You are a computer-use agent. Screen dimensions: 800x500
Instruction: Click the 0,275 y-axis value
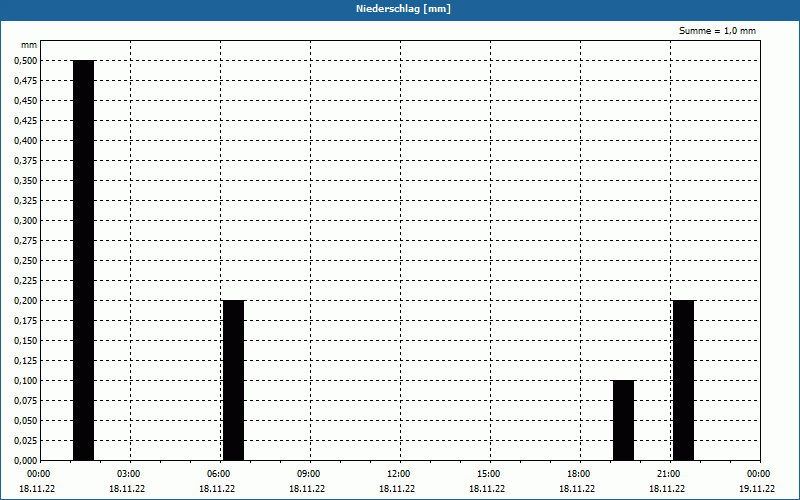click(x=26, y=240)
